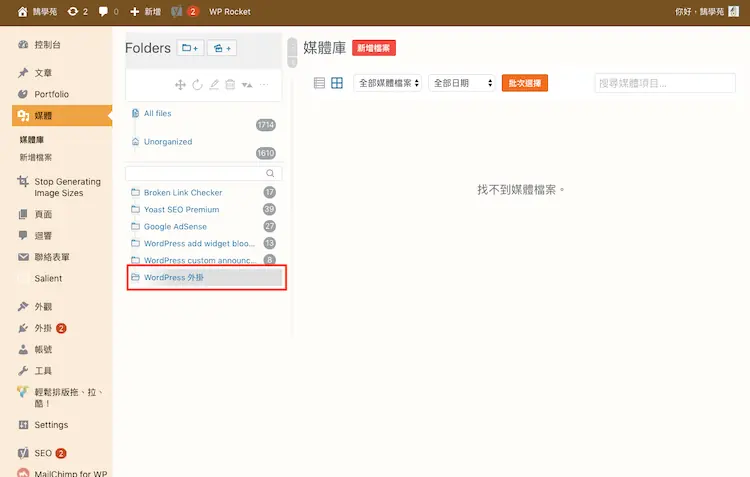750x477 pixels.
Task: Click the 1610 count badge
Action: tap(266, 153)
